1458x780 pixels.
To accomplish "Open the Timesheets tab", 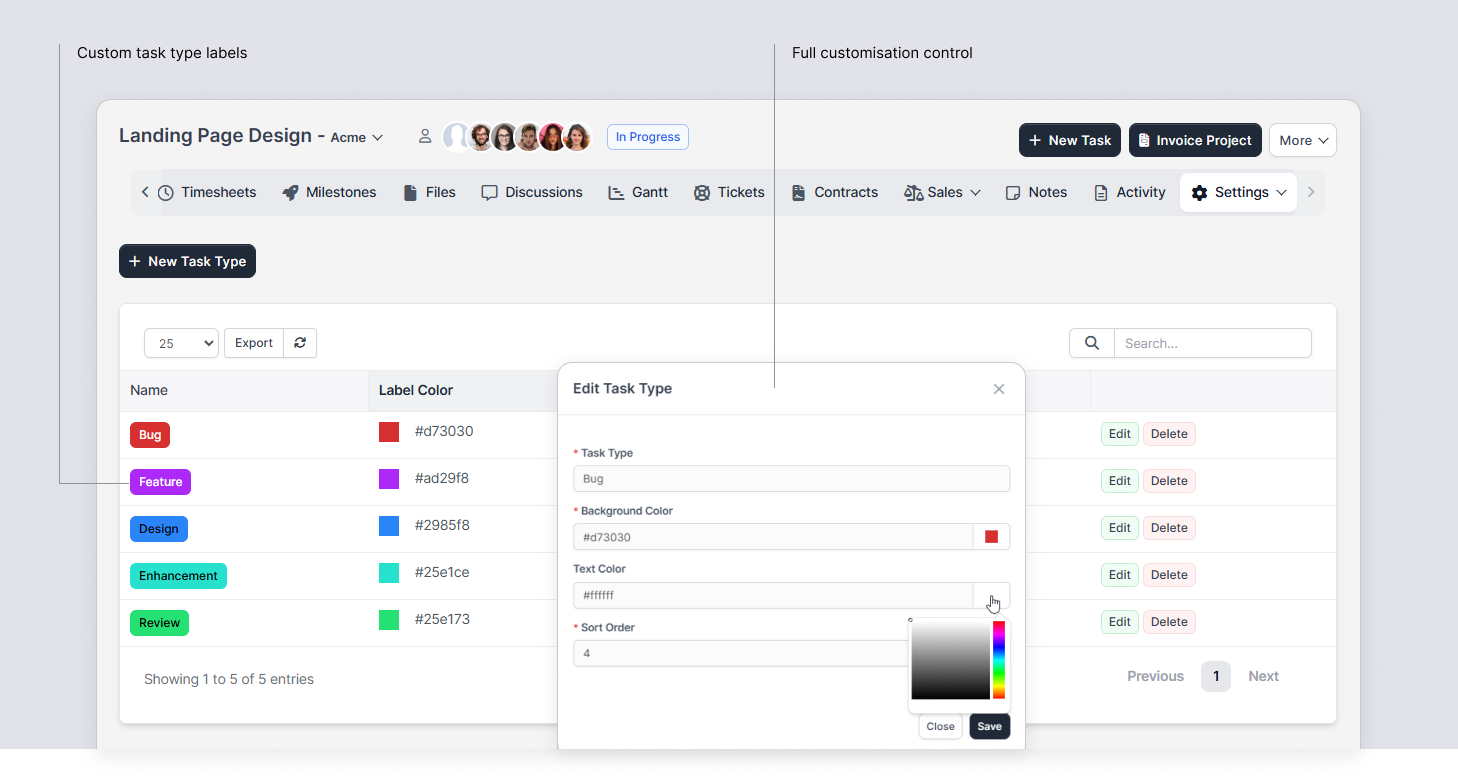I will pyautogui.click(x=207, y=192).
